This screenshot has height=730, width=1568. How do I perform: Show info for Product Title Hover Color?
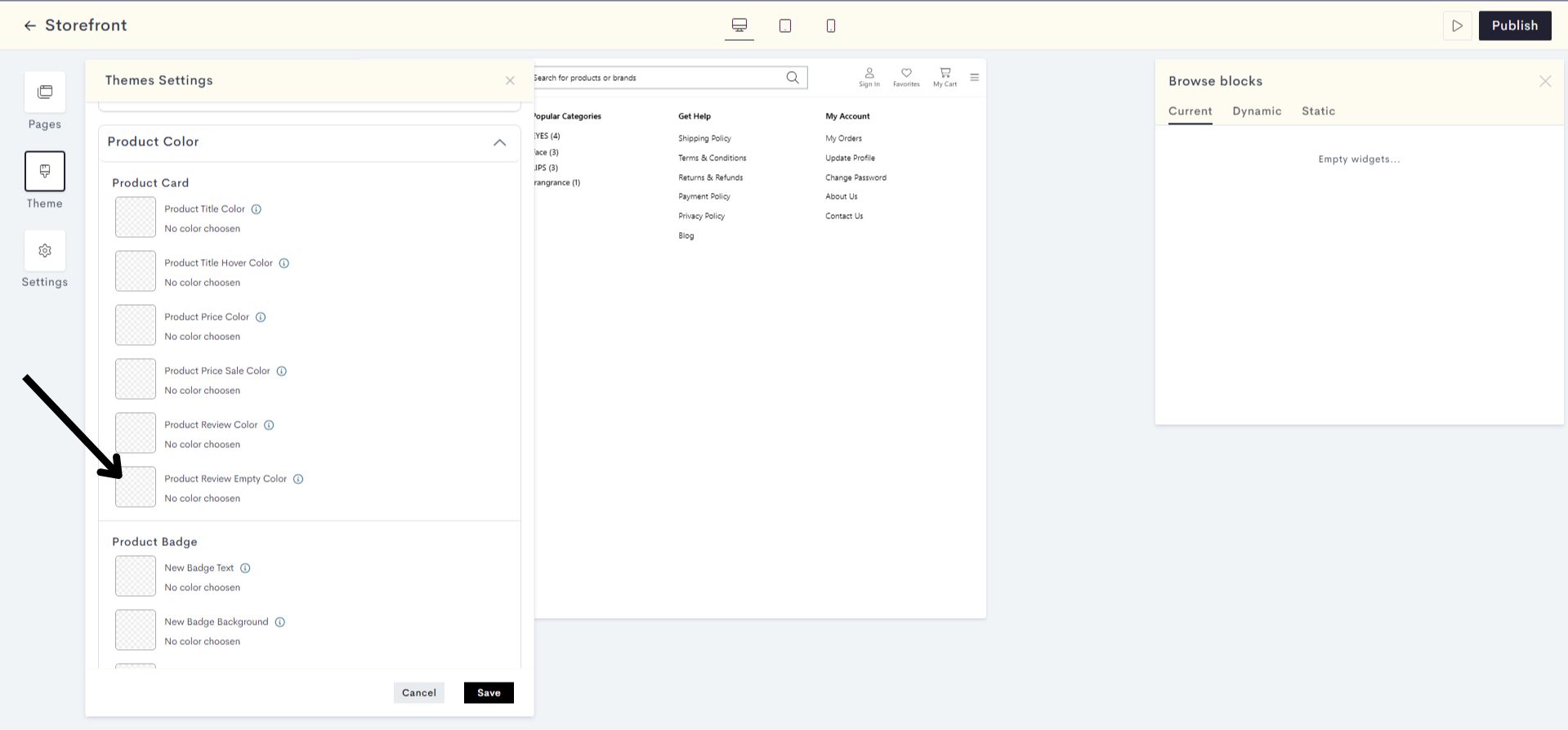[284, 263]
